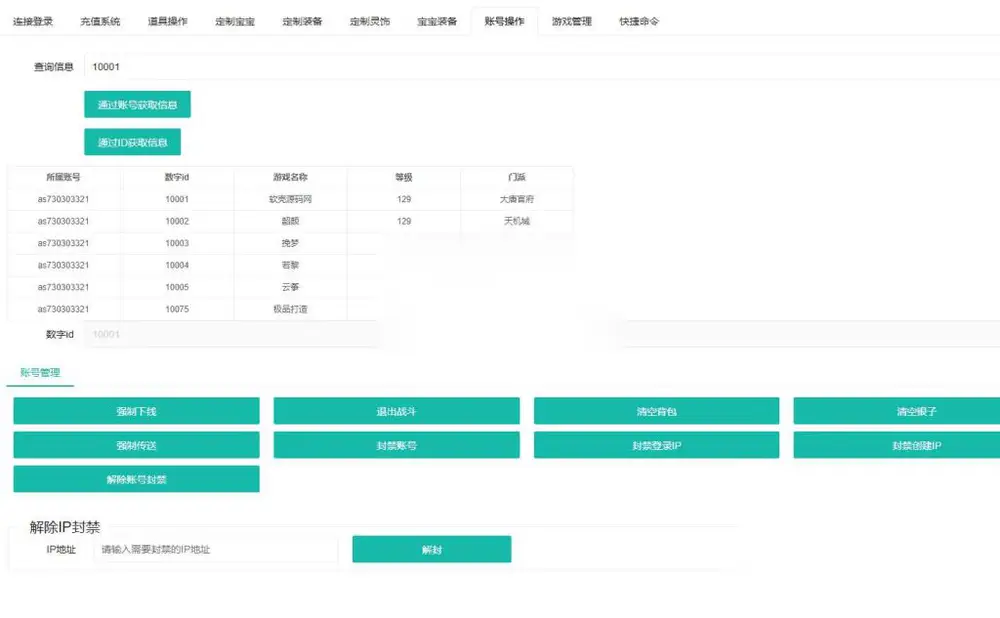Click the 天机城 faction cell
Screen dimensions: 1000x618
click(x=517, y=221)
